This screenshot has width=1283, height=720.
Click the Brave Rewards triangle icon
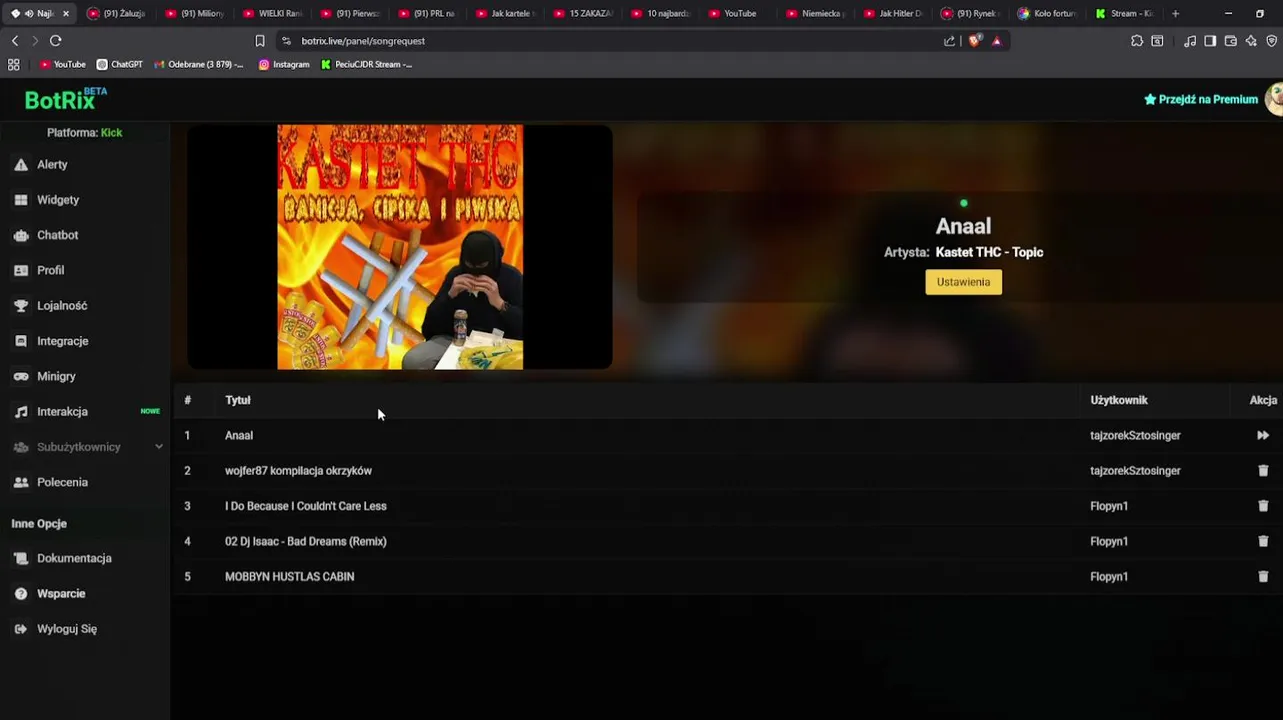997,41
